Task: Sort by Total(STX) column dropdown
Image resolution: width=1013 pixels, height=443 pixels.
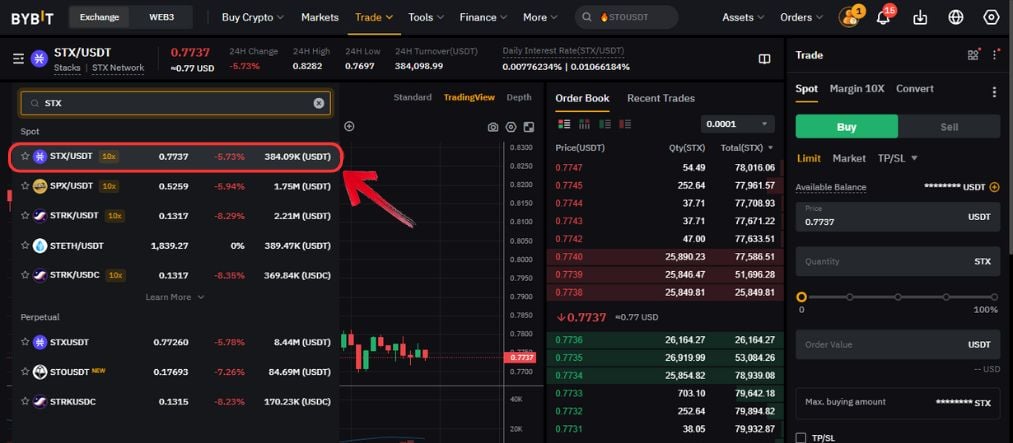Action: (x=747, y=148)
